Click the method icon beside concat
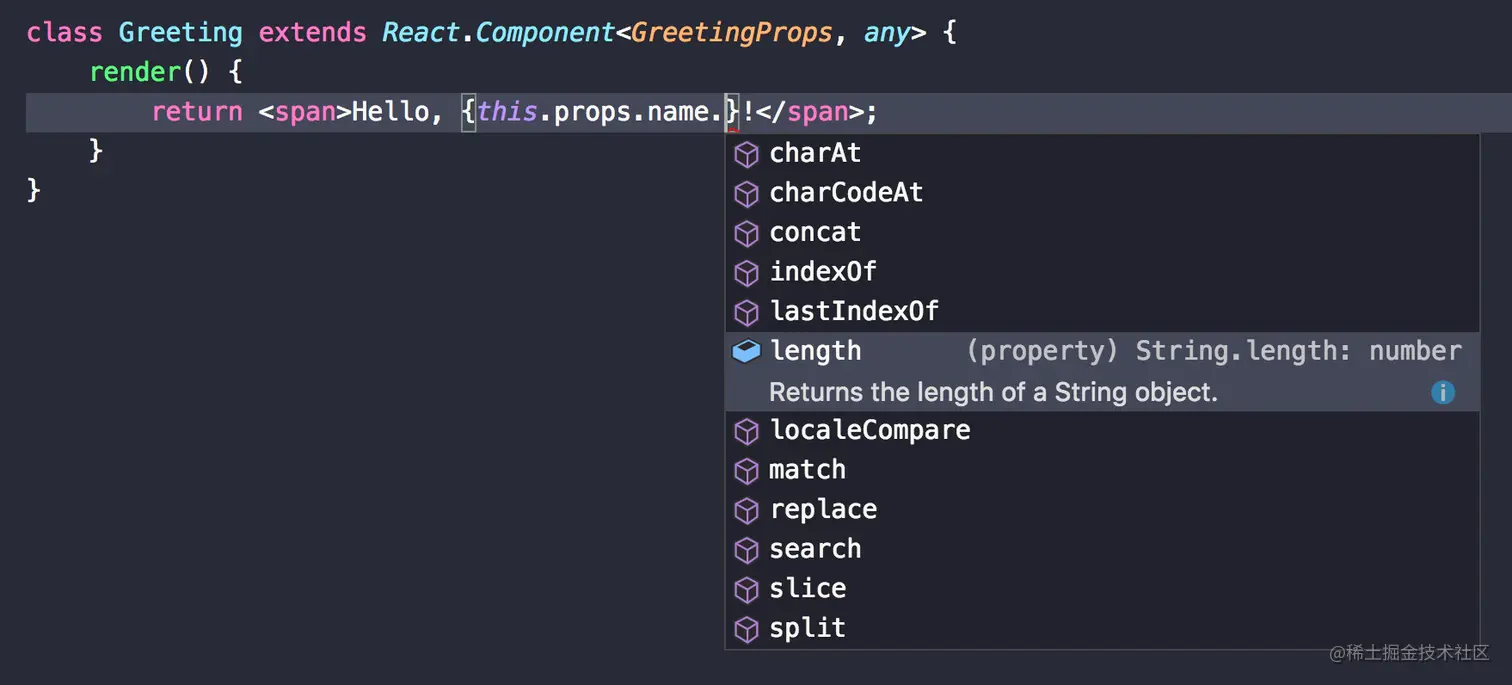This screenshot has width=1512, height=685. 746,233
